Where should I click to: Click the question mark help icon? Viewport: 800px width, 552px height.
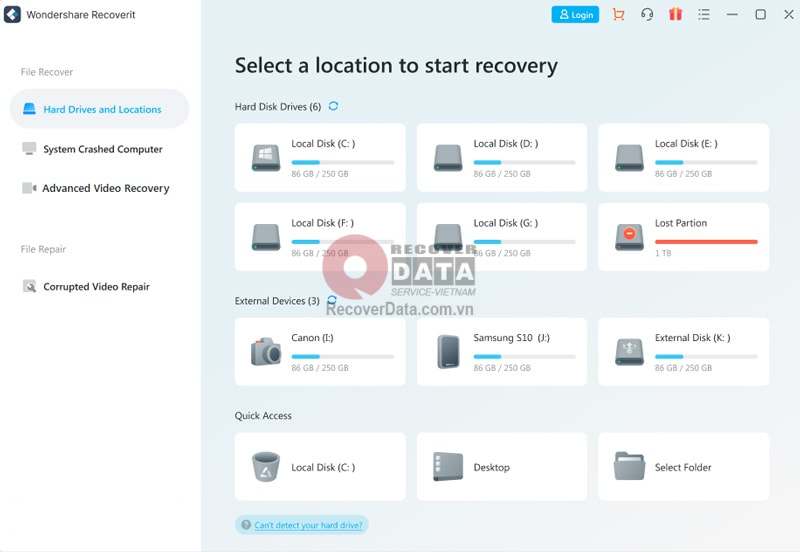(x=246, y=524)
